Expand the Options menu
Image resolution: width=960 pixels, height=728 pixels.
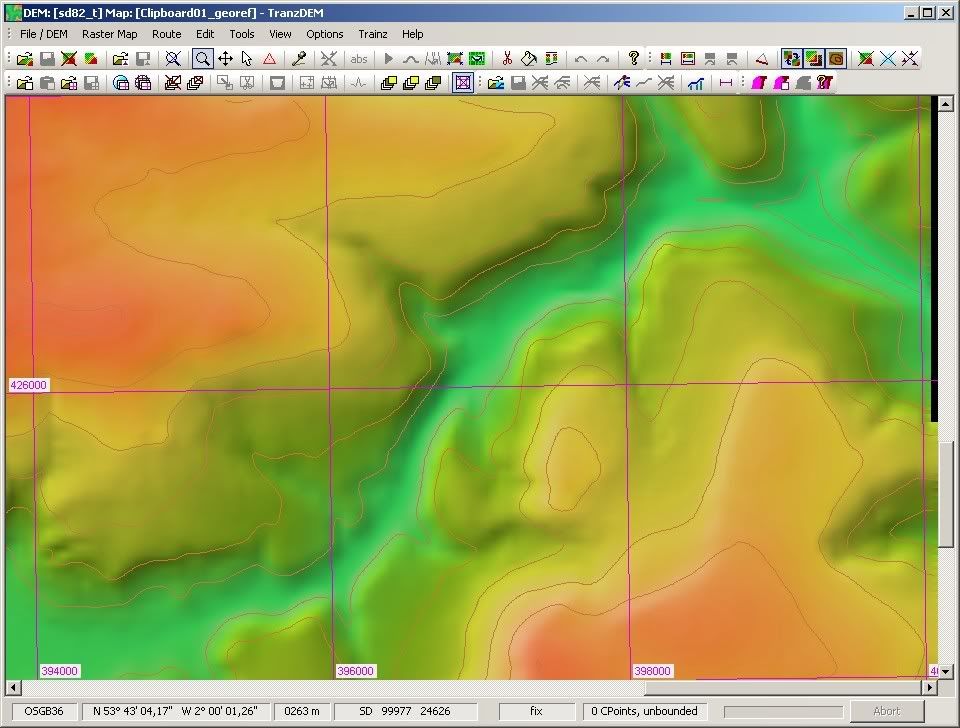324,34
